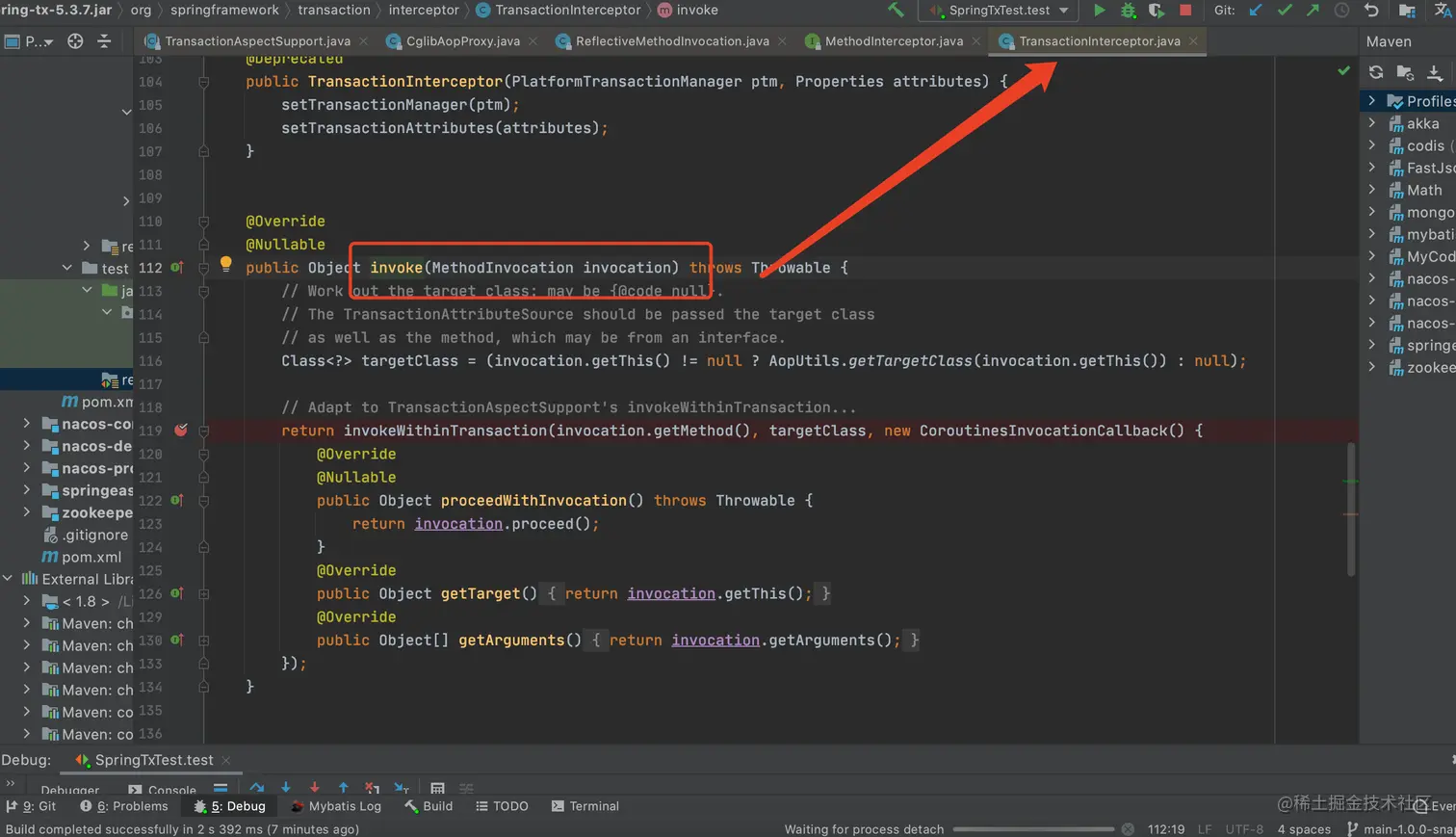Click Force Step Into red arrow
The height and width of the screenshot is (837, 1456).
tap(315, 788)
